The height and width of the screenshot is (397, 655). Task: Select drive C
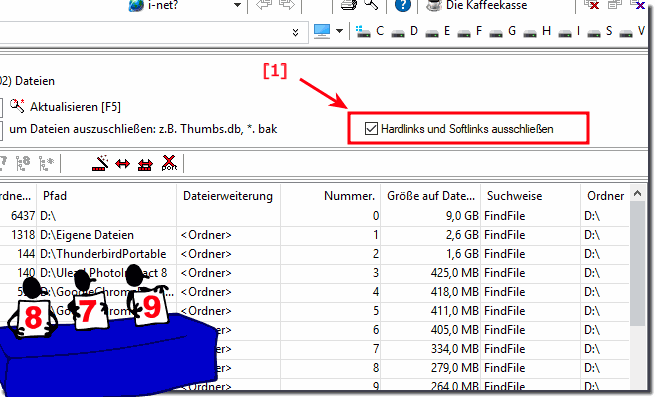coord(370,31)
